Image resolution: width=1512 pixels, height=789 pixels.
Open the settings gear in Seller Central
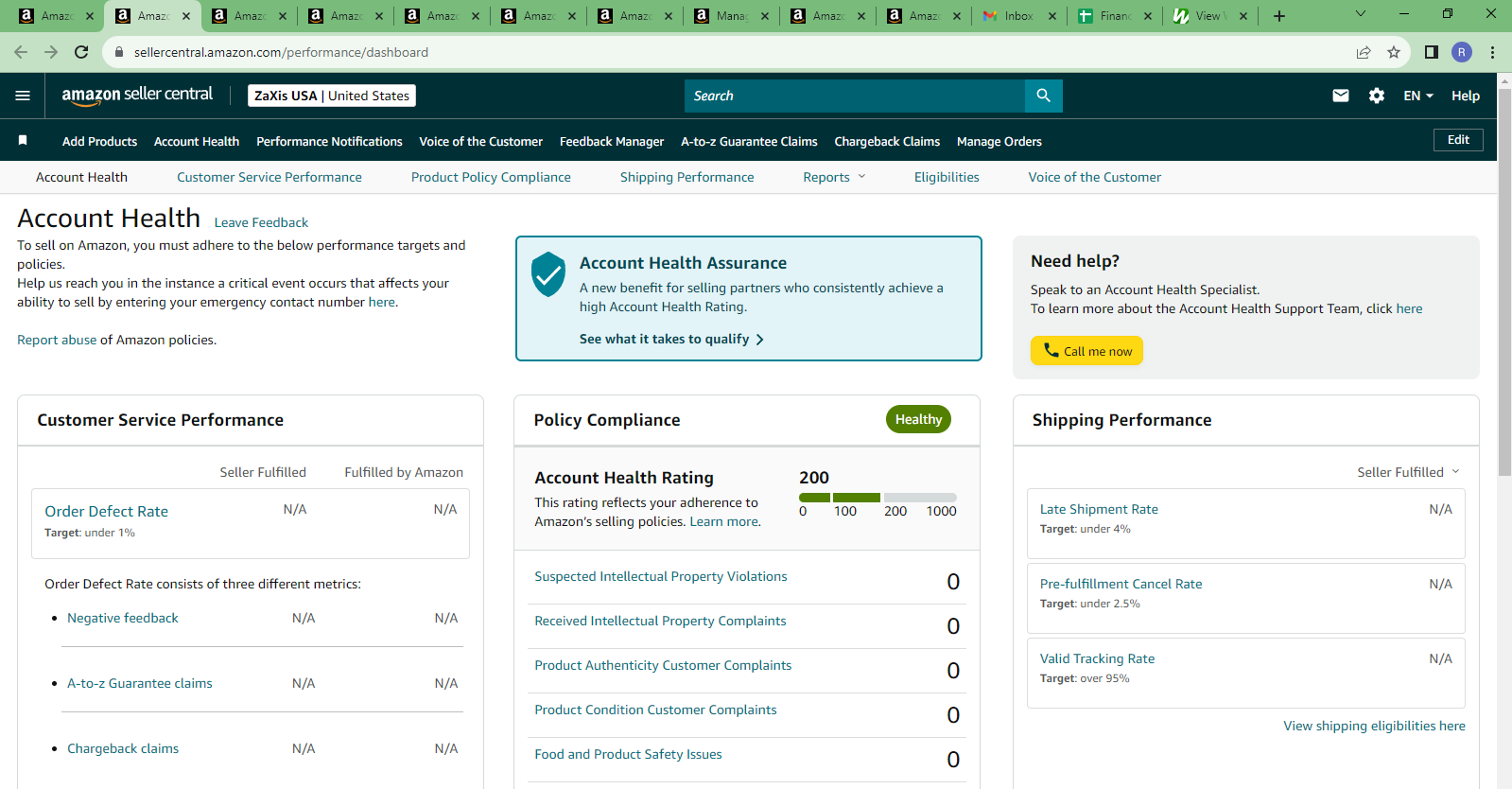click(1377, 96)
